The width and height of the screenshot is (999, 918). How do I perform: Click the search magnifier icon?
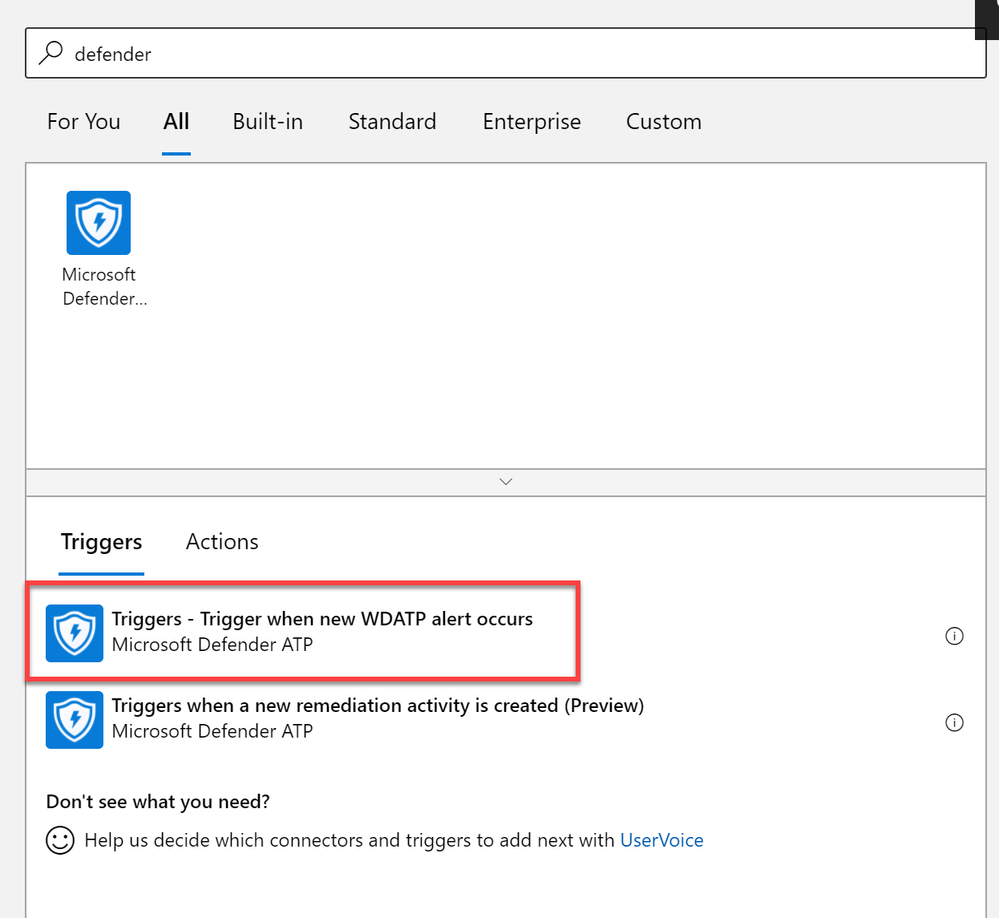[51, 53]
